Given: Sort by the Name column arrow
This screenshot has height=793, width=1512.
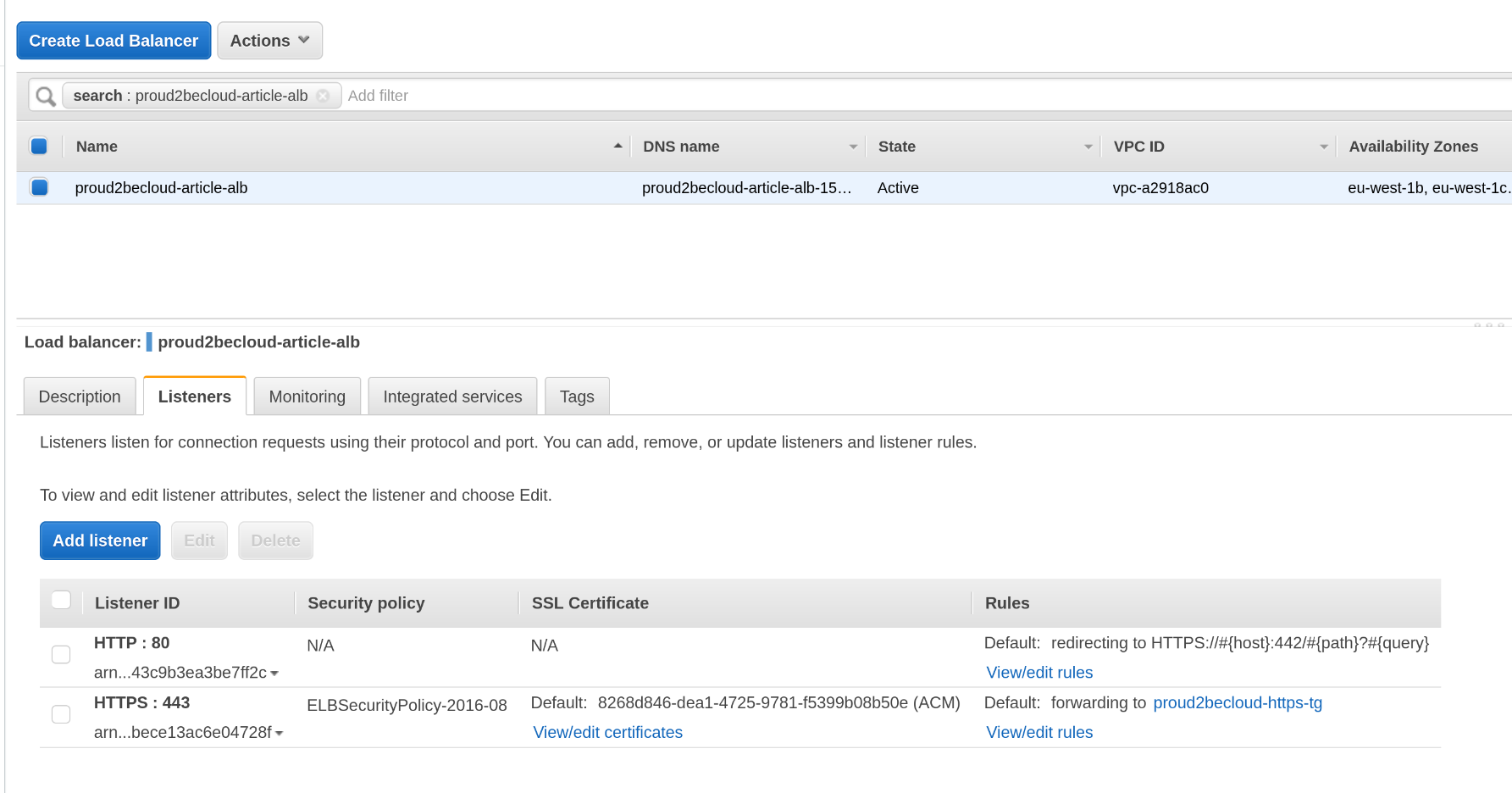Looking at the screenshot, I should (618, 147).
